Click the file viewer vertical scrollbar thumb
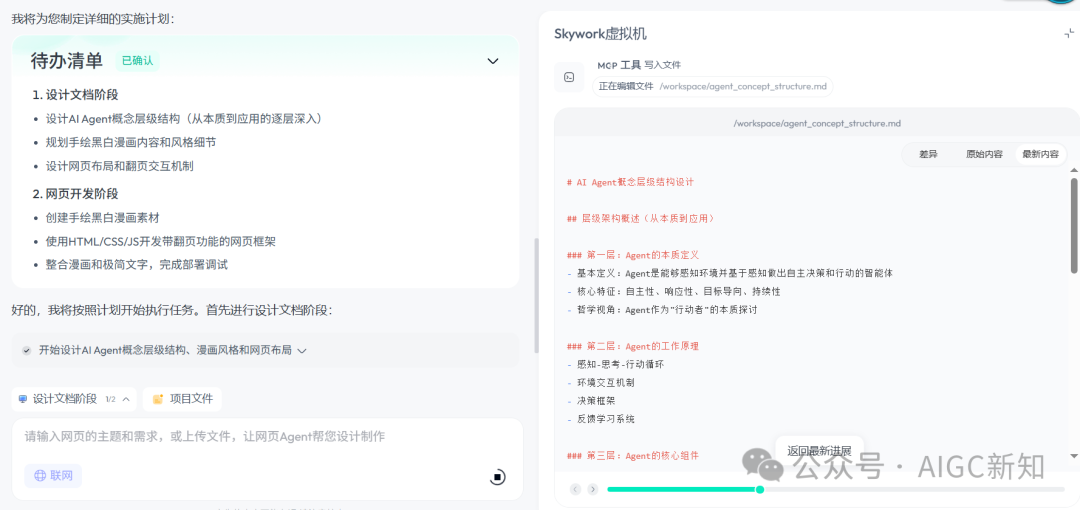This screenshot has width=1080, height=510. click(x=1074, y=225)
